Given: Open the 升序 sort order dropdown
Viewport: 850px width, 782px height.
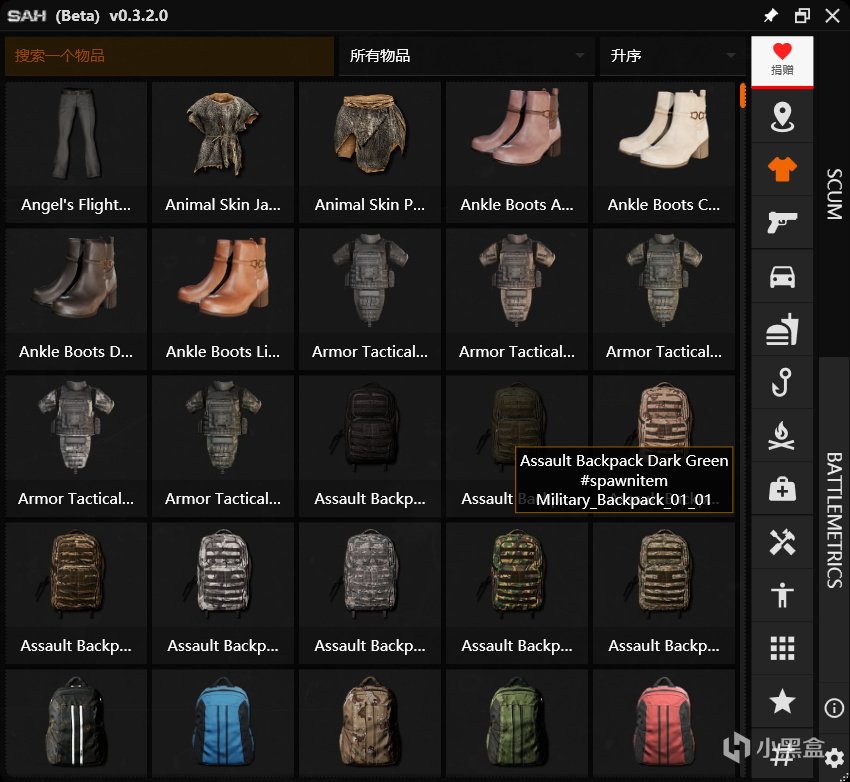Looking at the screenshot, I should coord(672,56).
